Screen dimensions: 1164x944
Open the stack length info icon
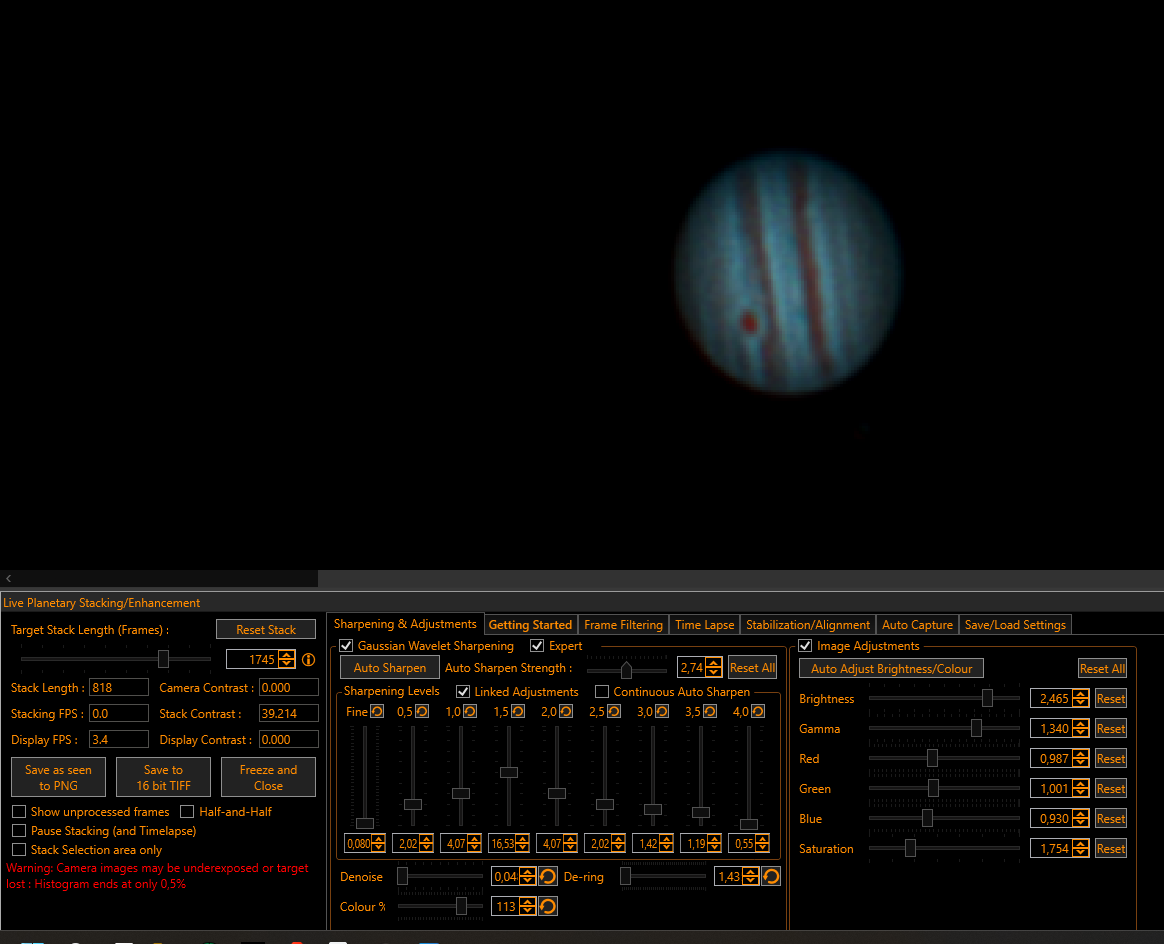[309, 660]
